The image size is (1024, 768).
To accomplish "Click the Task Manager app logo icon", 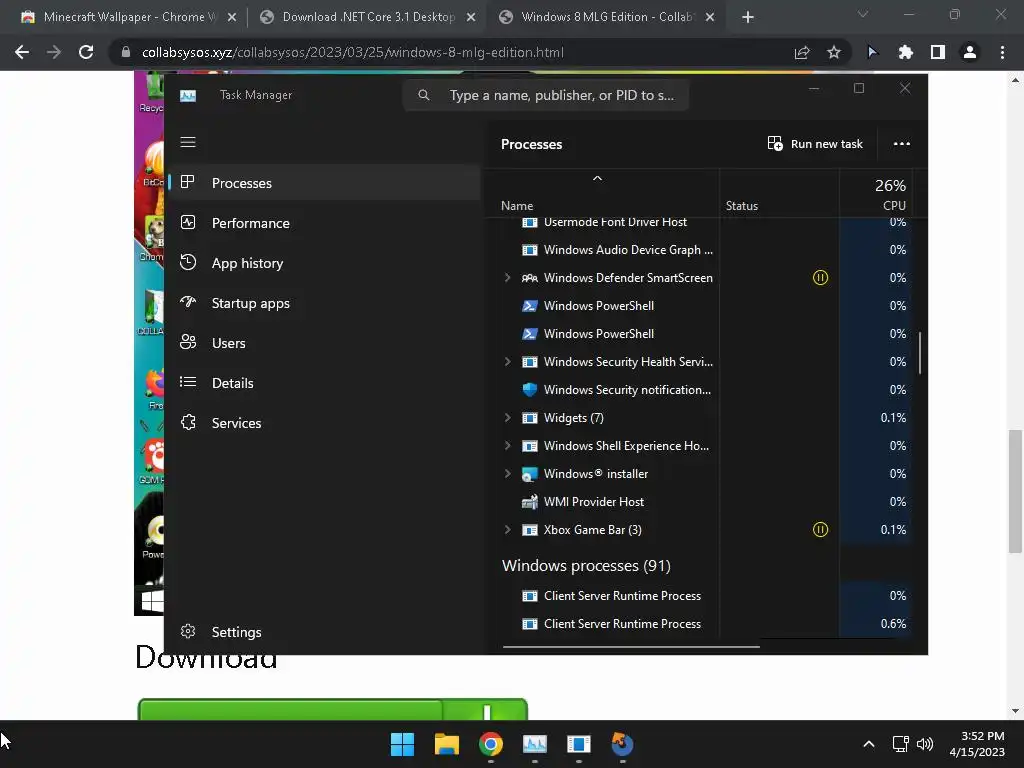I will [x=188, y=95].
